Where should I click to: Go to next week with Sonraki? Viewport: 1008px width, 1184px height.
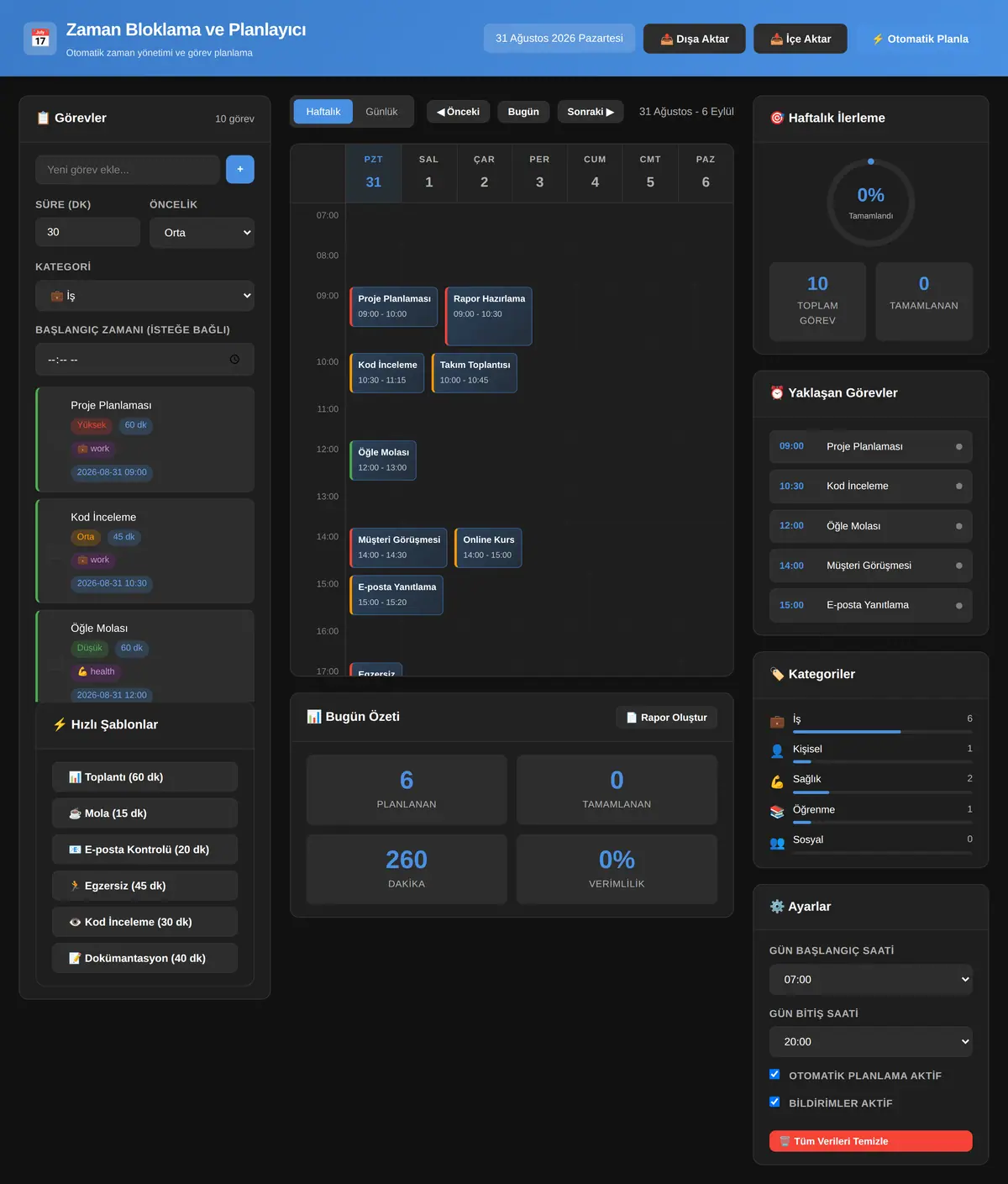tap(591, 112)
